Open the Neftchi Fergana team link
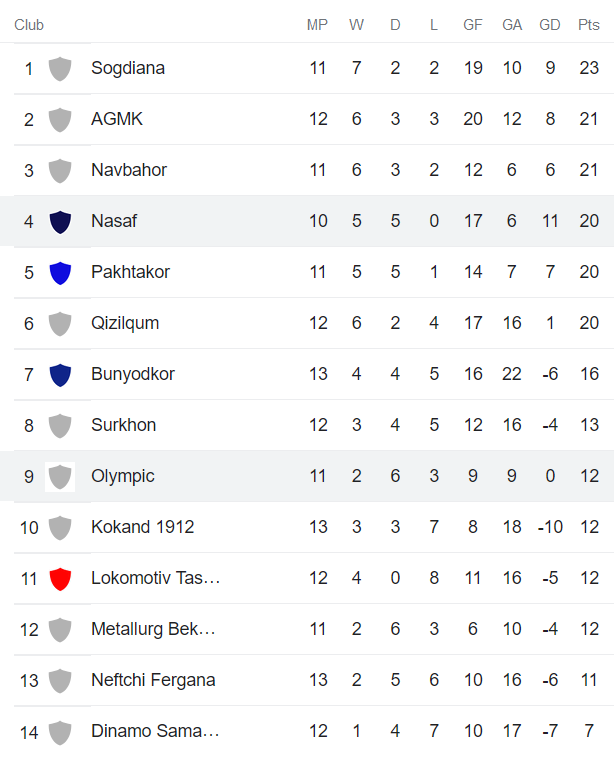The height and width of the screenshot is (769, 614). [x=151, y=680]
